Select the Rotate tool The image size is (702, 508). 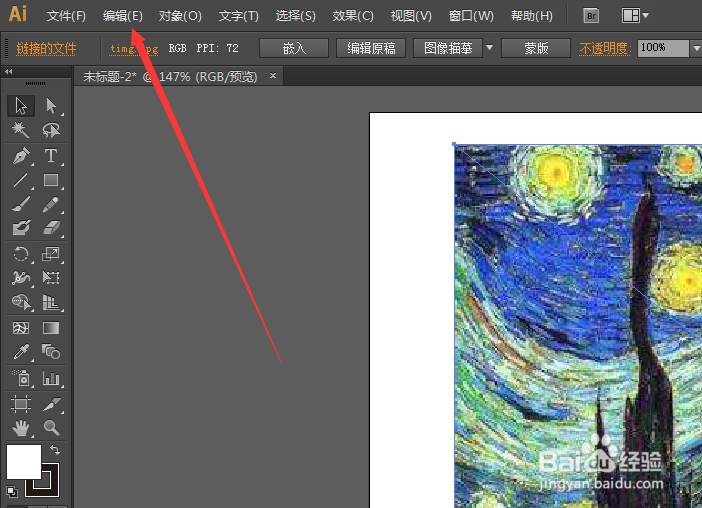[x=21, y=254]
